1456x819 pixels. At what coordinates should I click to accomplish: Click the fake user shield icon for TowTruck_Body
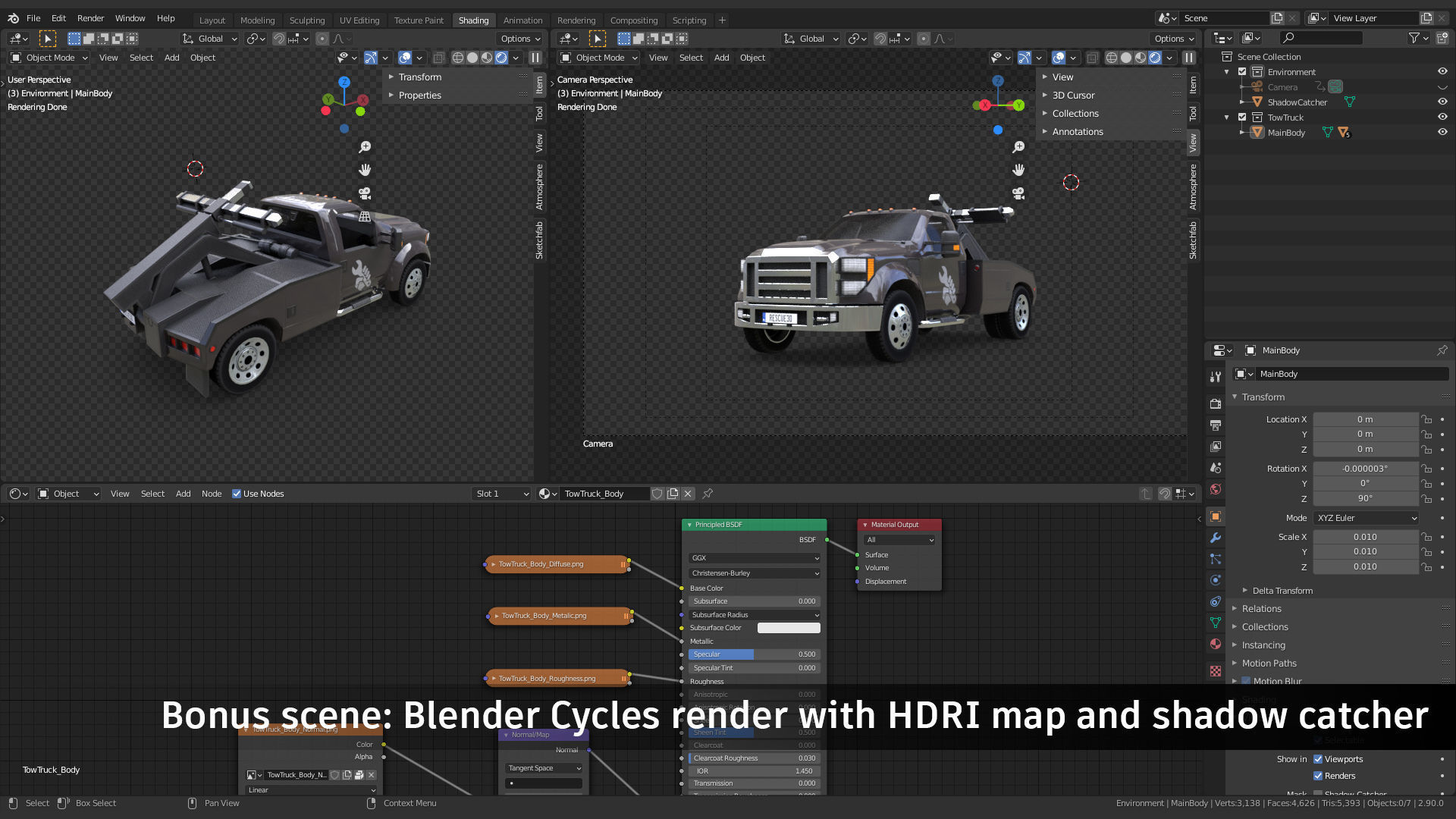(x=657, y=494)
